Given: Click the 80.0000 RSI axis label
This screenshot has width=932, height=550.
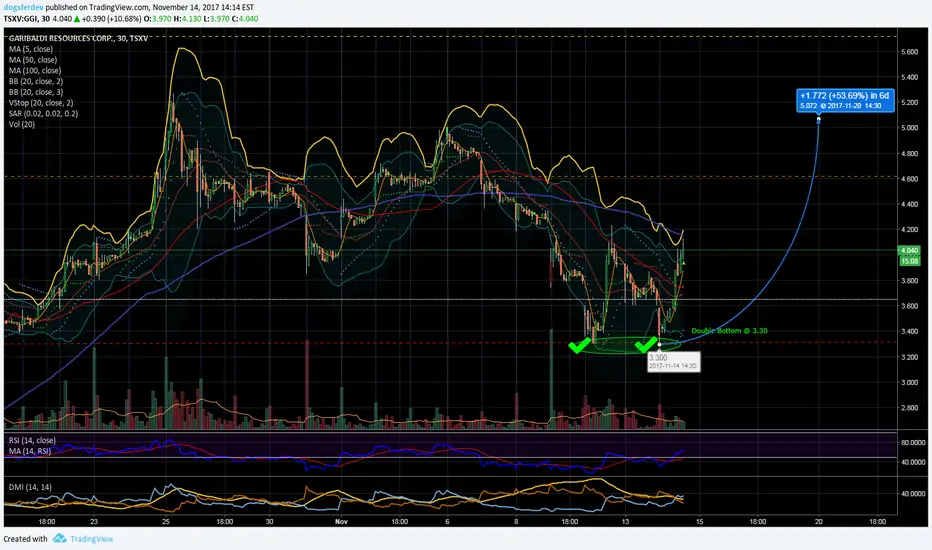Looking at the screenshot, I should point(913,443).
